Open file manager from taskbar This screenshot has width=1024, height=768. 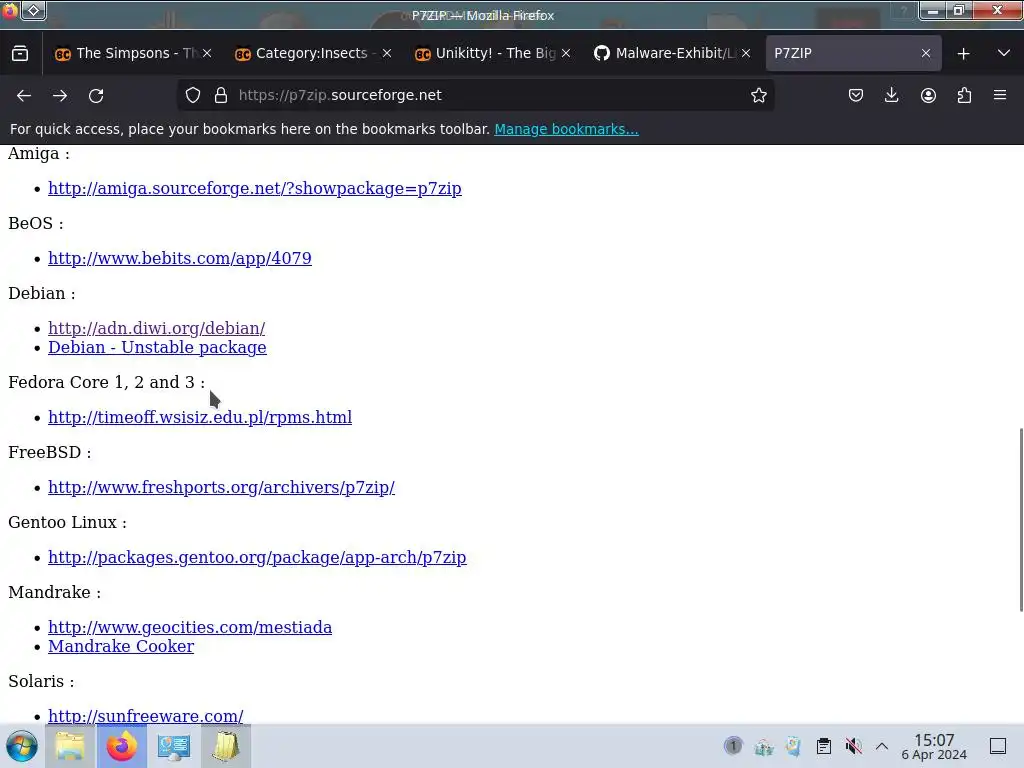click(x=70, y=746)
